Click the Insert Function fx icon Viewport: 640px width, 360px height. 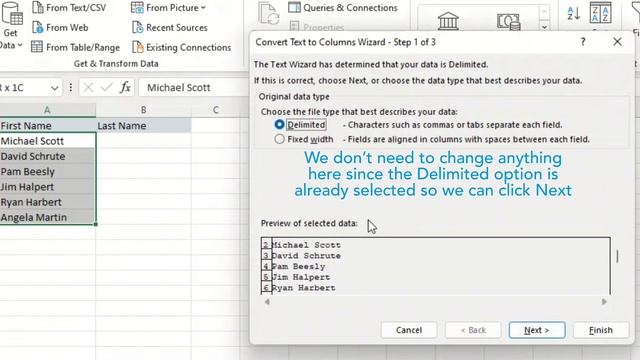click(125, 87)
